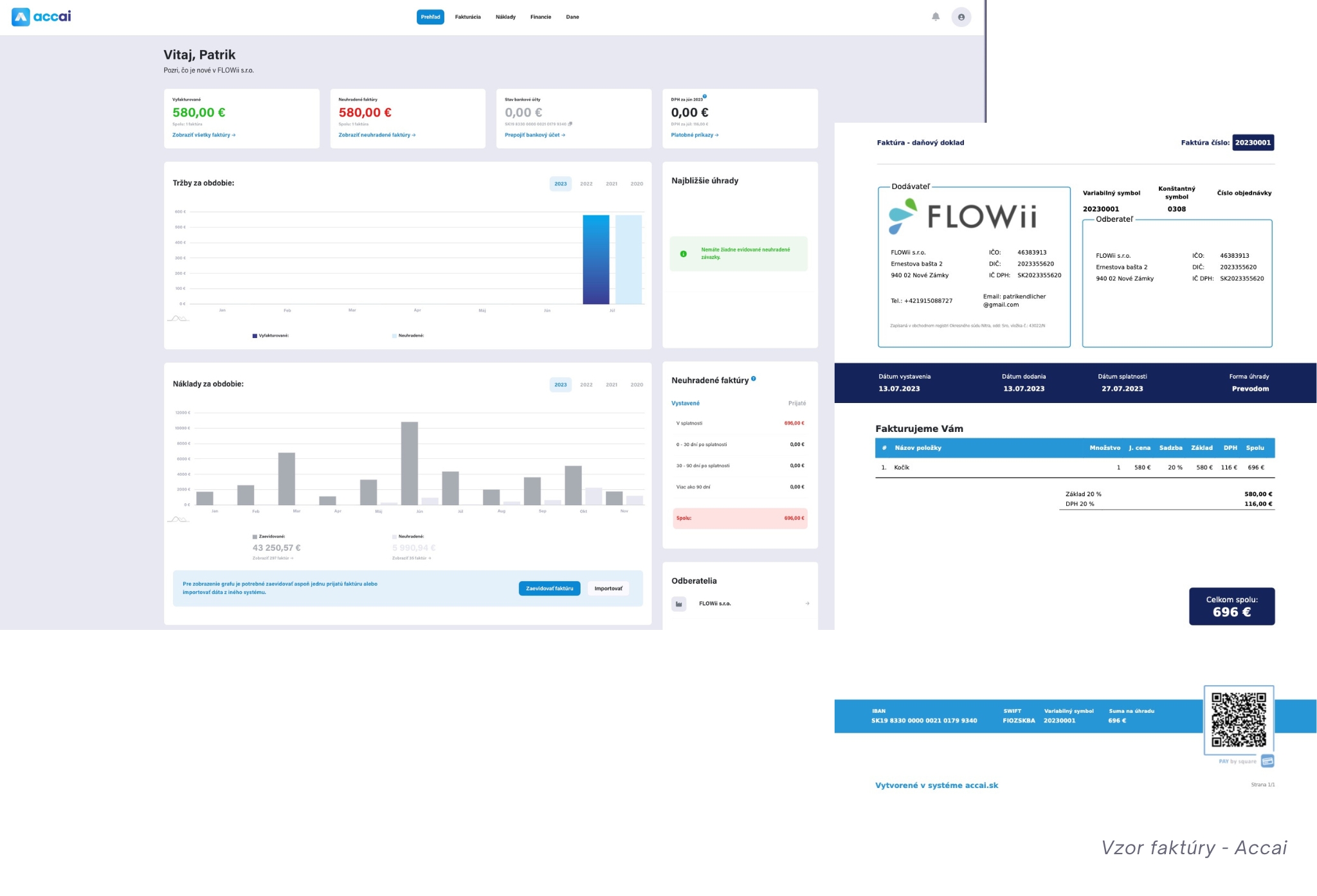Select year 2021 in the Tržby chart
Screen dimensions: 1317x896
coord(612,184)
